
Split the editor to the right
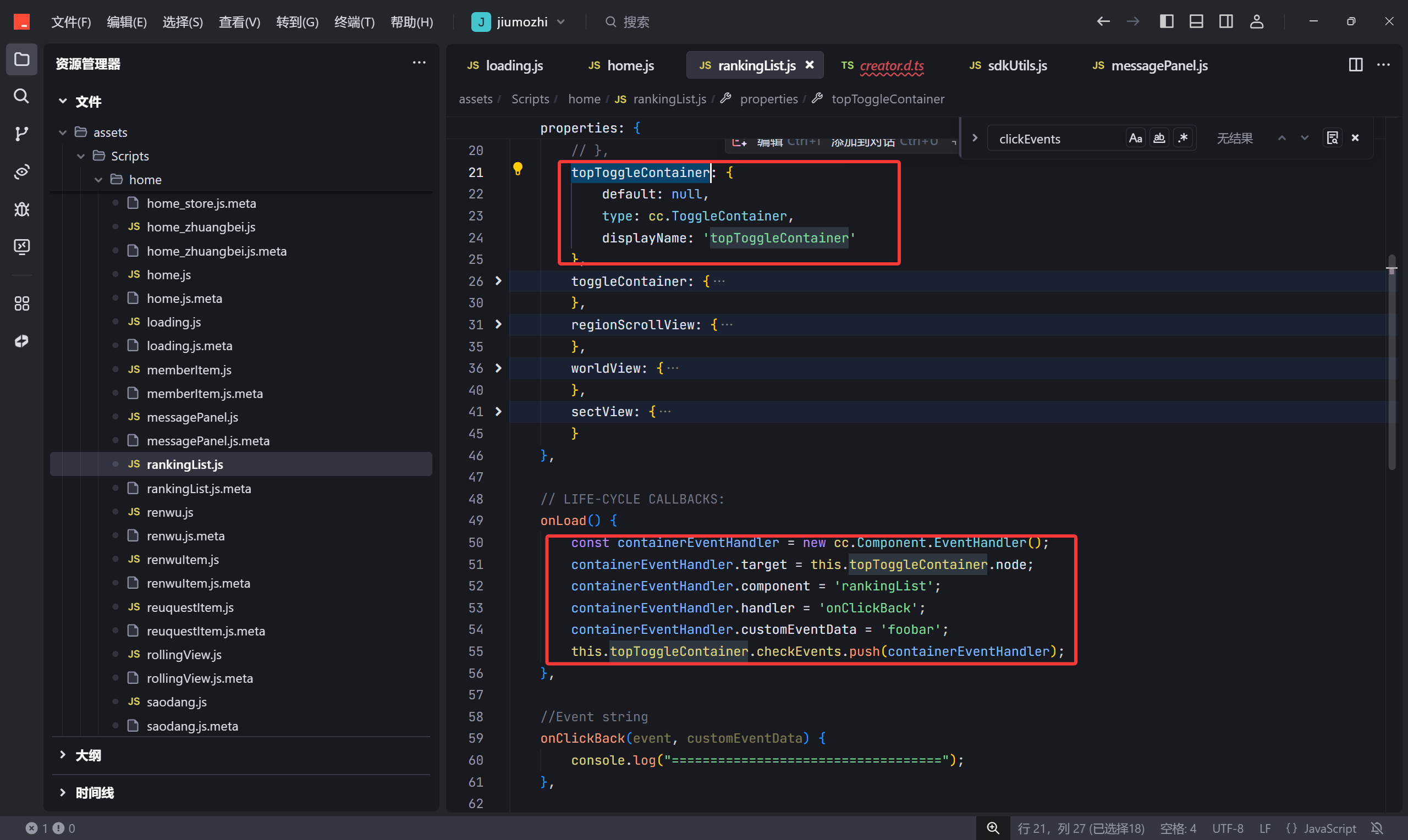pos(1355,65)
